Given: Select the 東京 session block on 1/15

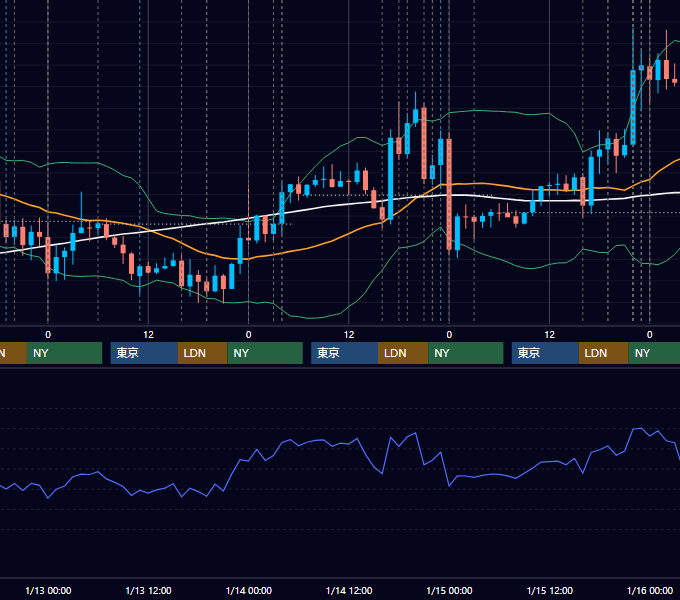Looking at the screenshot, I should click(545, 353).
